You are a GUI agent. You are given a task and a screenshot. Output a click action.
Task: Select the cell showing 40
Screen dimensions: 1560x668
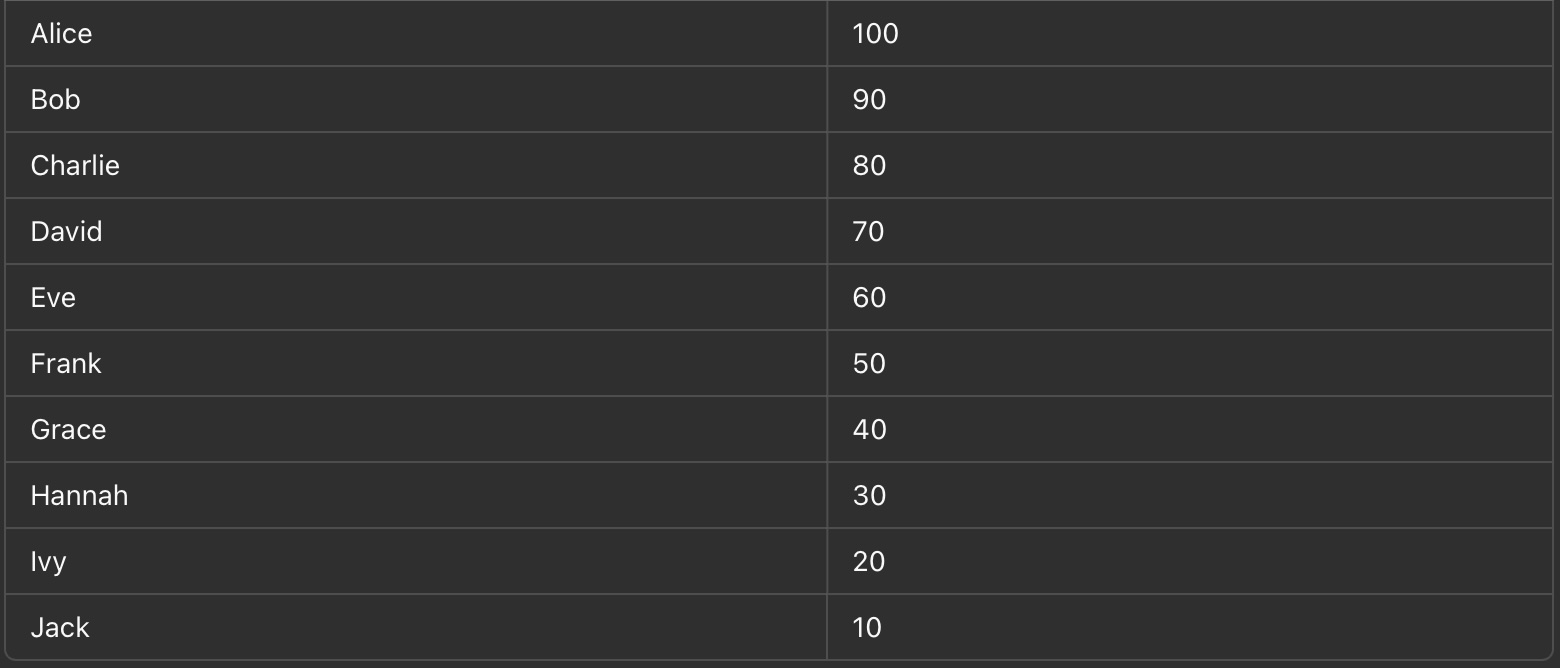tap(870, 430)
